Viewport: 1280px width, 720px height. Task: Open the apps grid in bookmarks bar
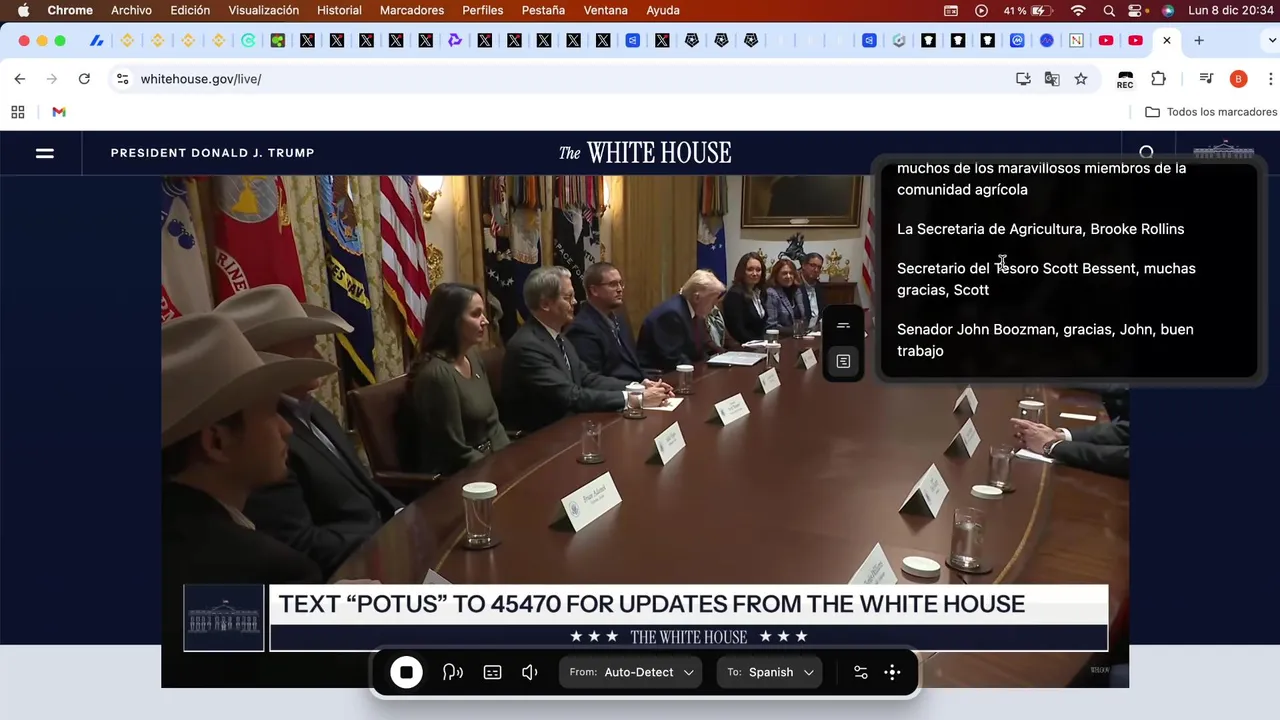pyautogui.click(x=18, y=112)
